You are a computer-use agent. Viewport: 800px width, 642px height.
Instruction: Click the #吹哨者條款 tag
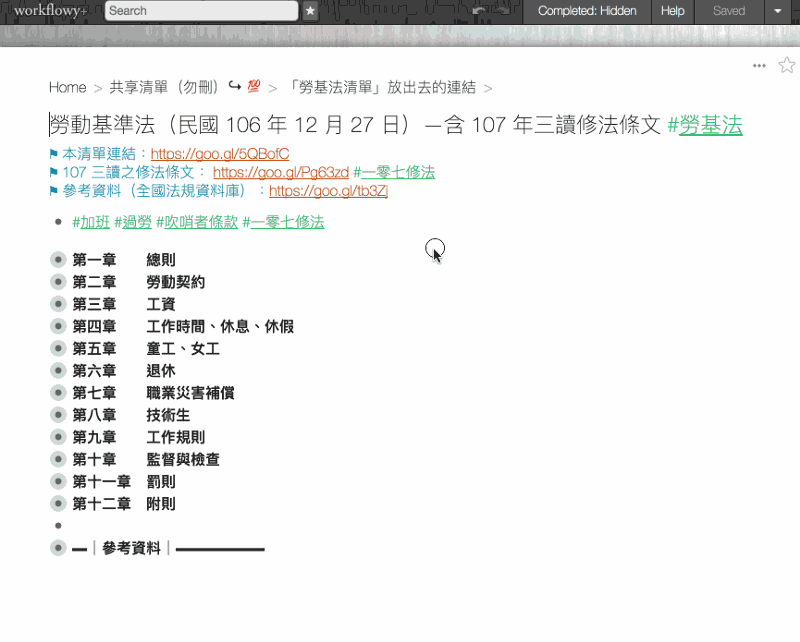[x=197, y=222]
